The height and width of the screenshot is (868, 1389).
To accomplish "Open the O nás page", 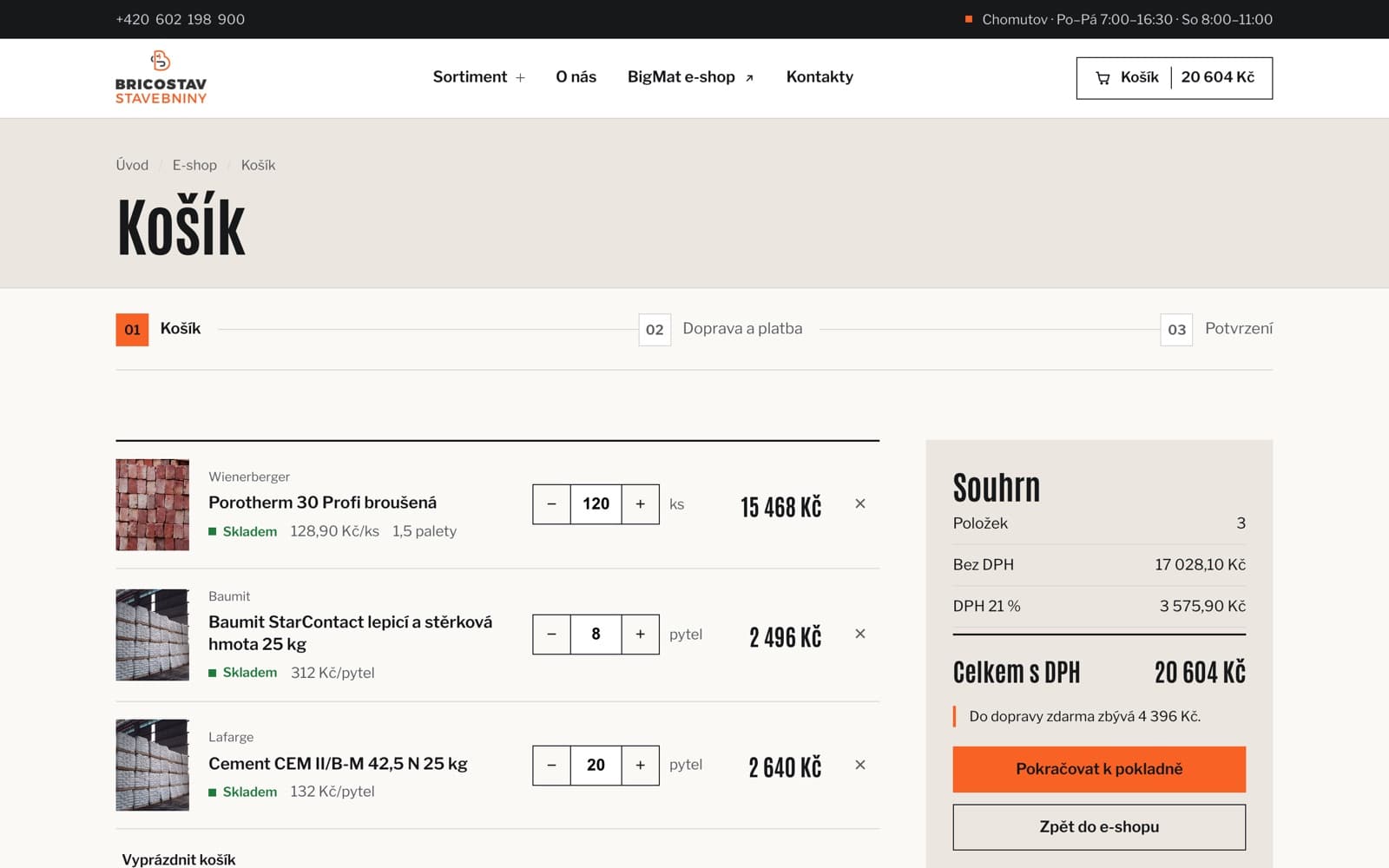I will (x=576, y=77).
